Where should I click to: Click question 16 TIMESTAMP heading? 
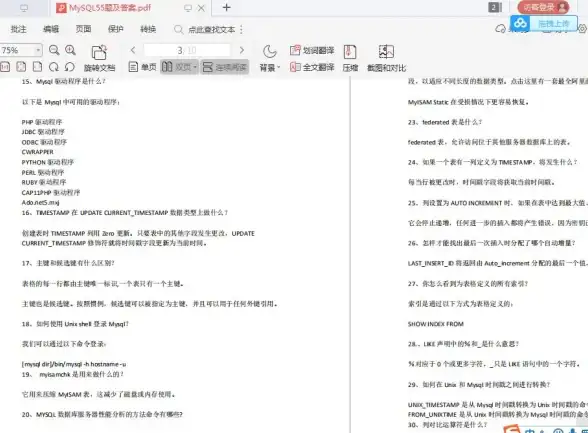[125, 213]
